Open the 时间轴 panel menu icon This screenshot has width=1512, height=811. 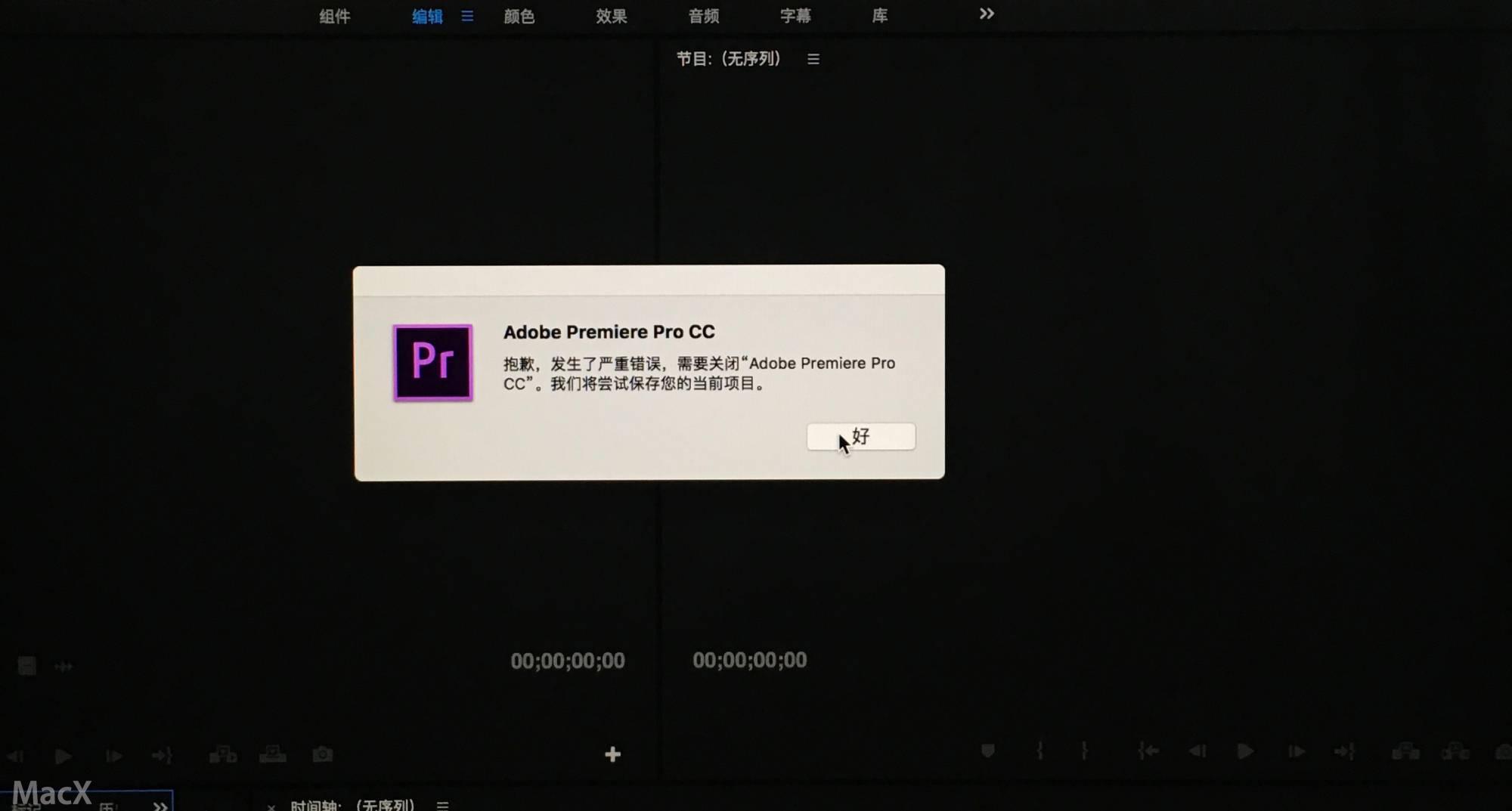tap(443, 806)
